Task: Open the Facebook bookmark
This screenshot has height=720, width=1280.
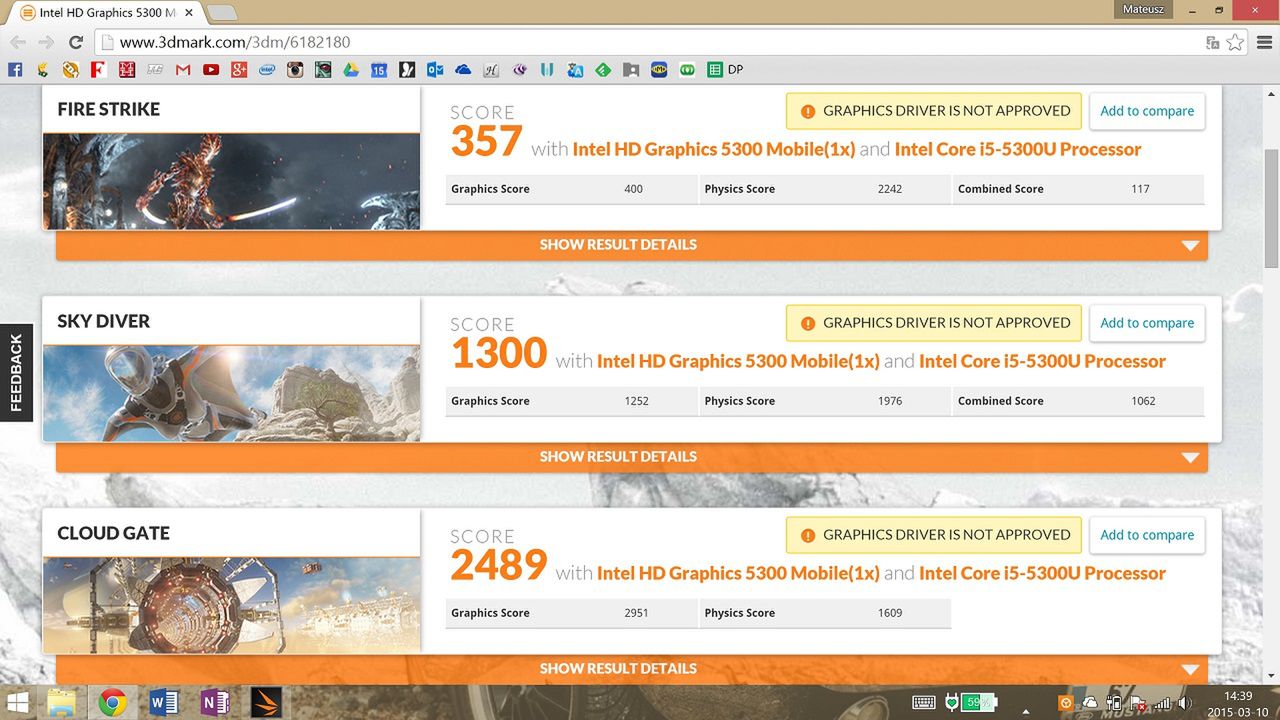Action: pos(15,69)
